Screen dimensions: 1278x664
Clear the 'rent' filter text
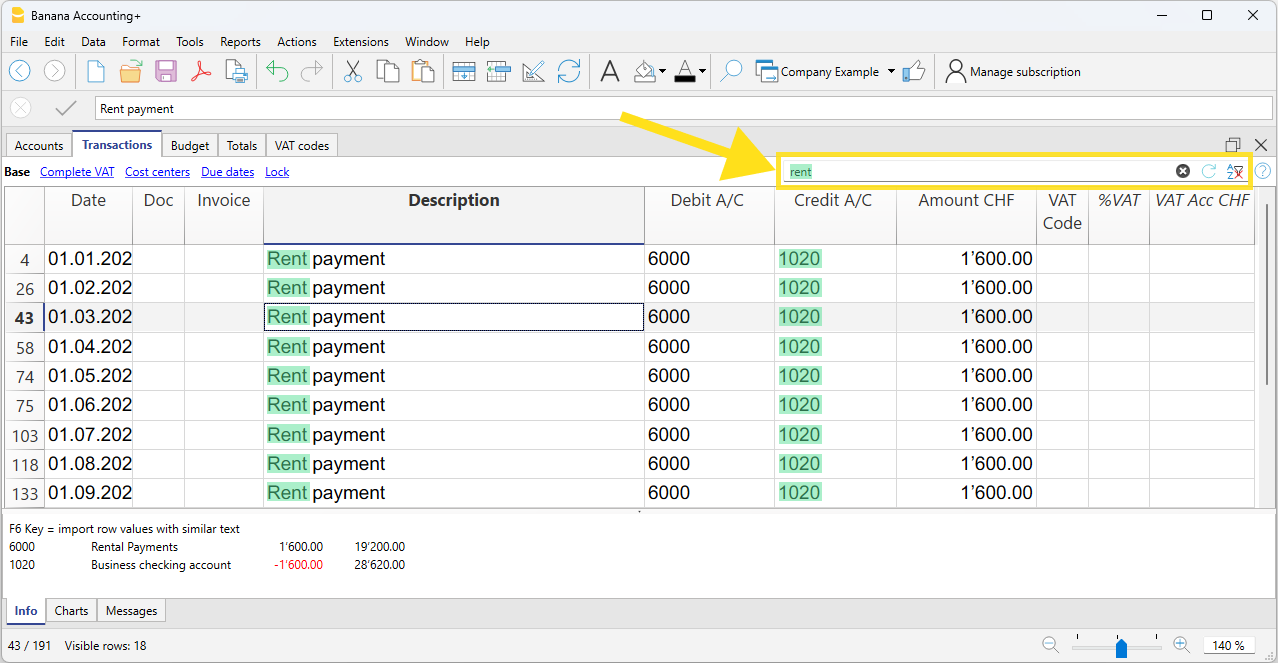[x=1183, y=171]
